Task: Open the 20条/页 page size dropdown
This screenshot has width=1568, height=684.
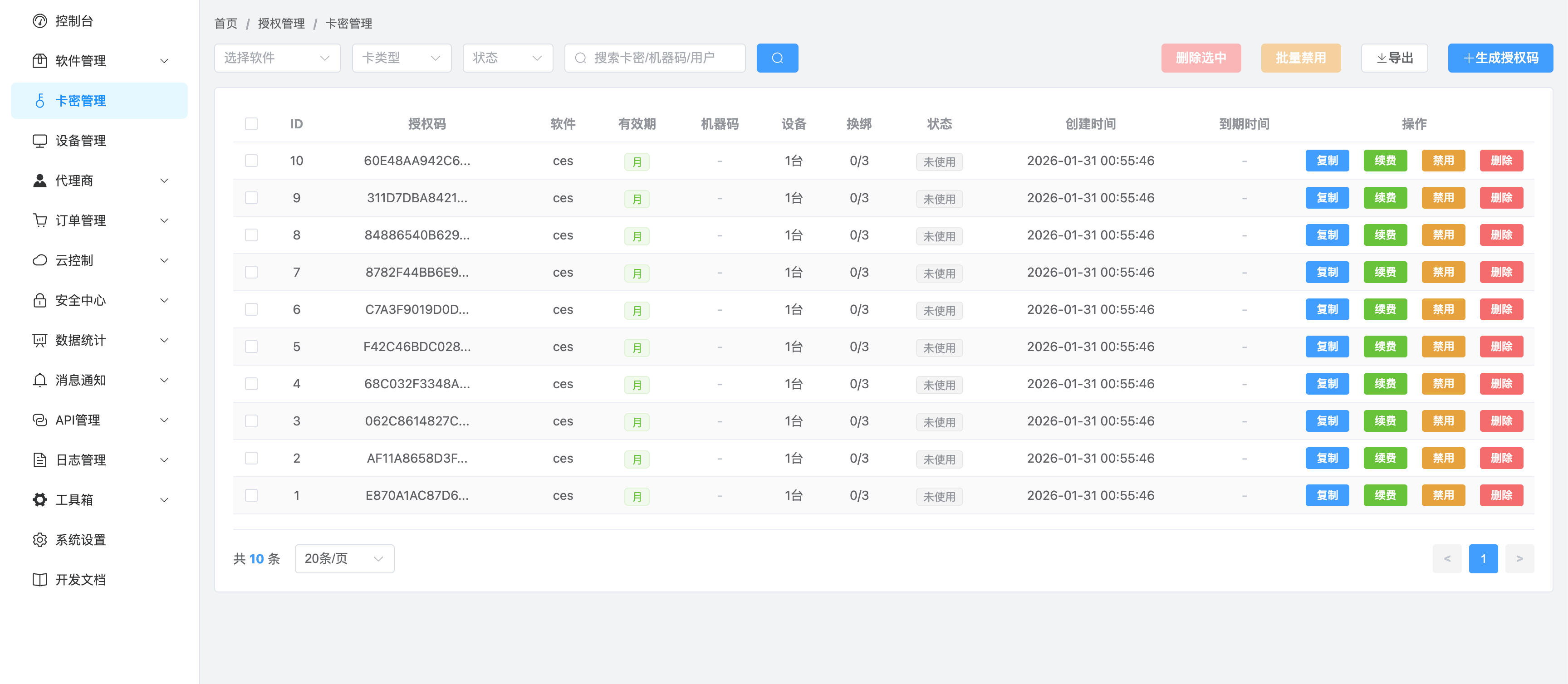Action: tap(344, 559)
